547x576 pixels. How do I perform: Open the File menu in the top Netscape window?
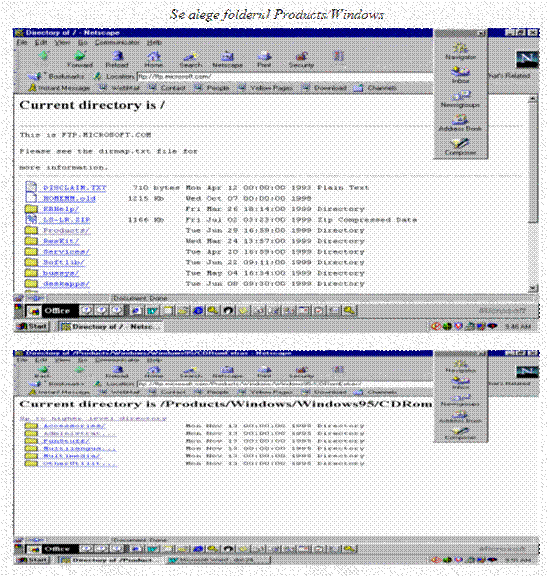tap(22, 43)
